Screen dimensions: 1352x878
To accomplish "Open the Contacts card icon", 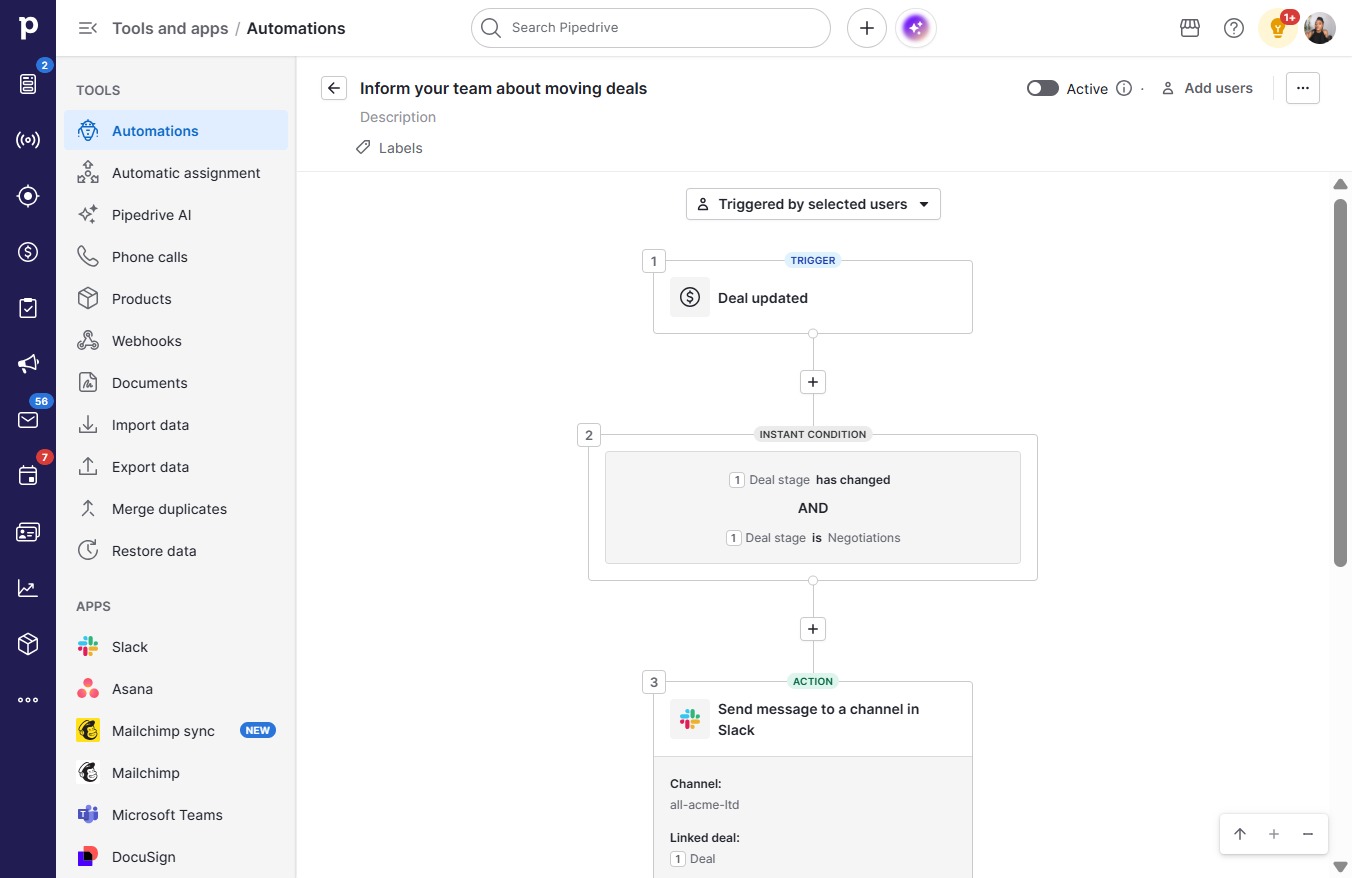I will tap(28, 532).
